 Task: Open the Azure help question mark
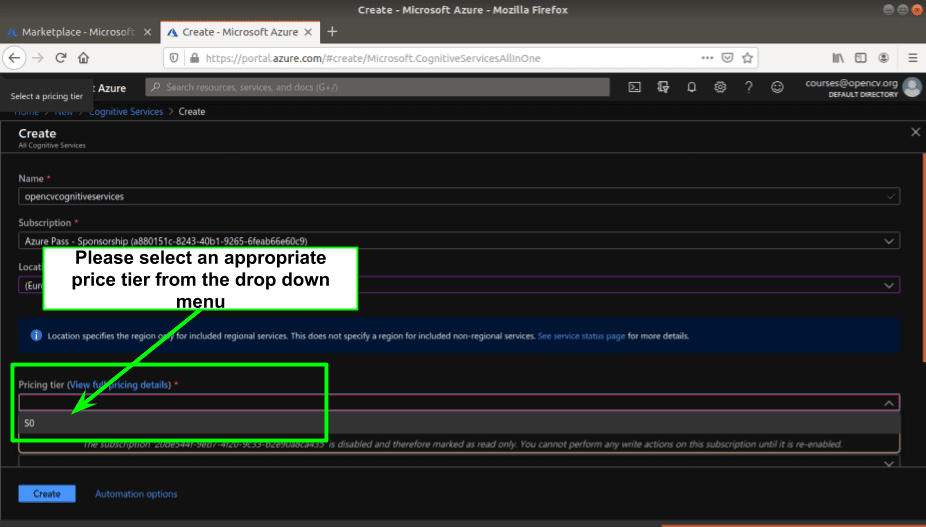pos(748,87)
